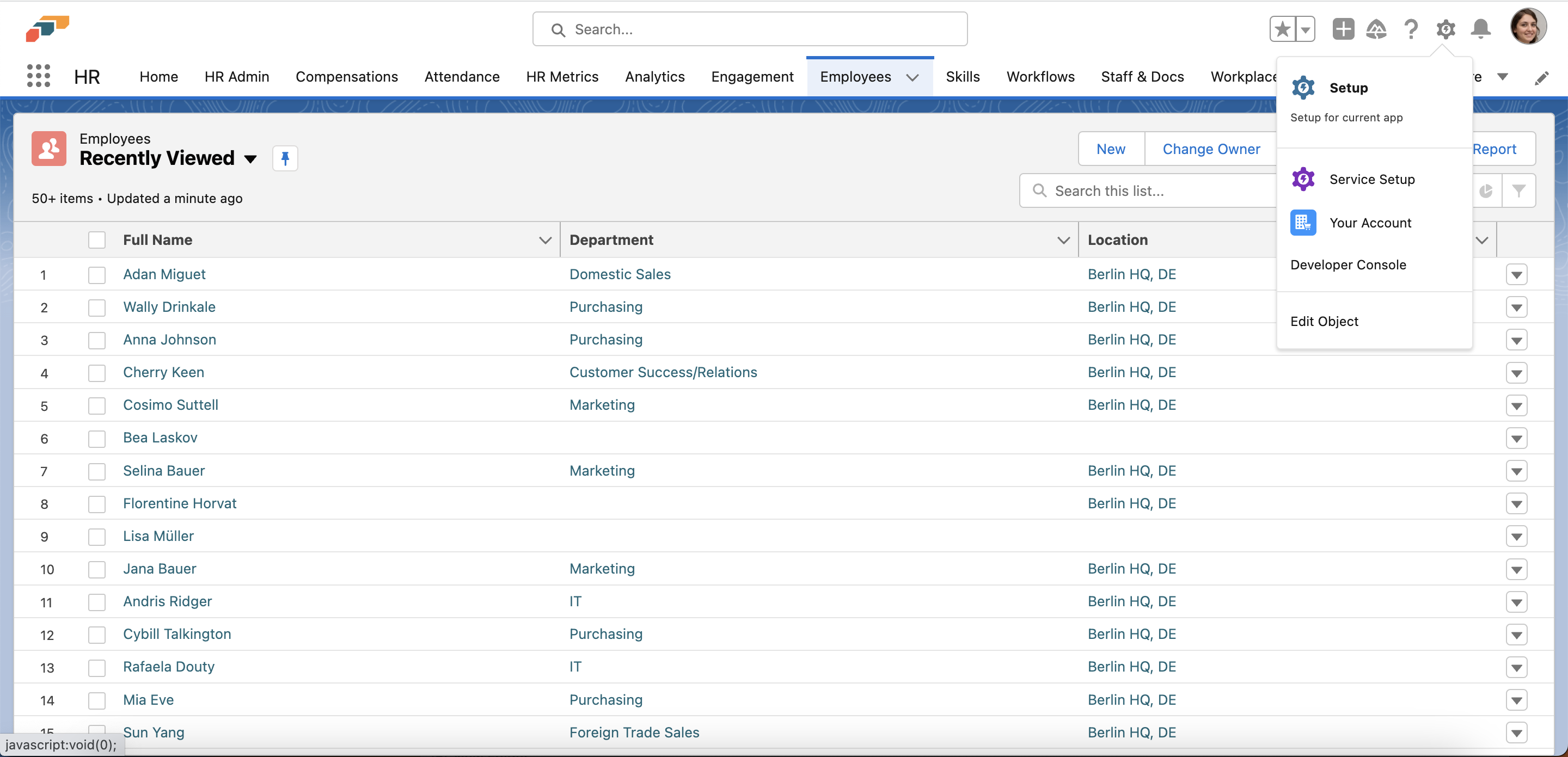
Task: Open the Help question mark icon
Action: (x=1411, y=29)
